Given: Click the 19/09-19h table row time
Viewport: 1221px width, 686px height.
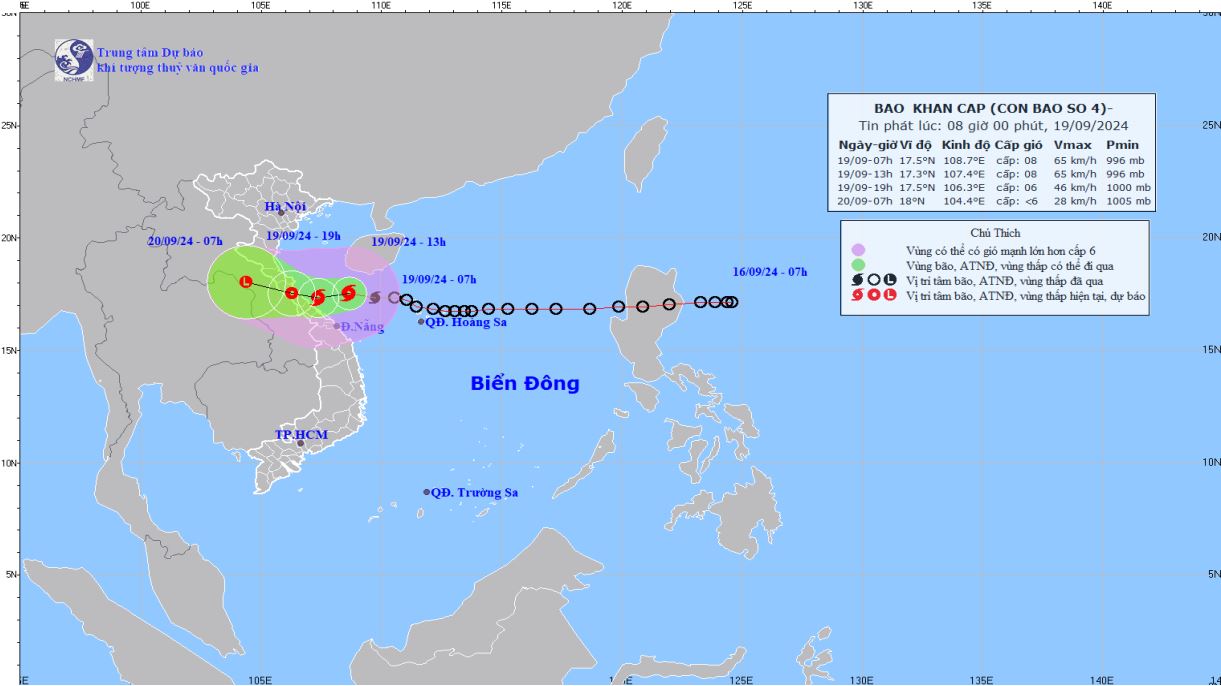Looking at the screenshot, I should click(867, 188).
